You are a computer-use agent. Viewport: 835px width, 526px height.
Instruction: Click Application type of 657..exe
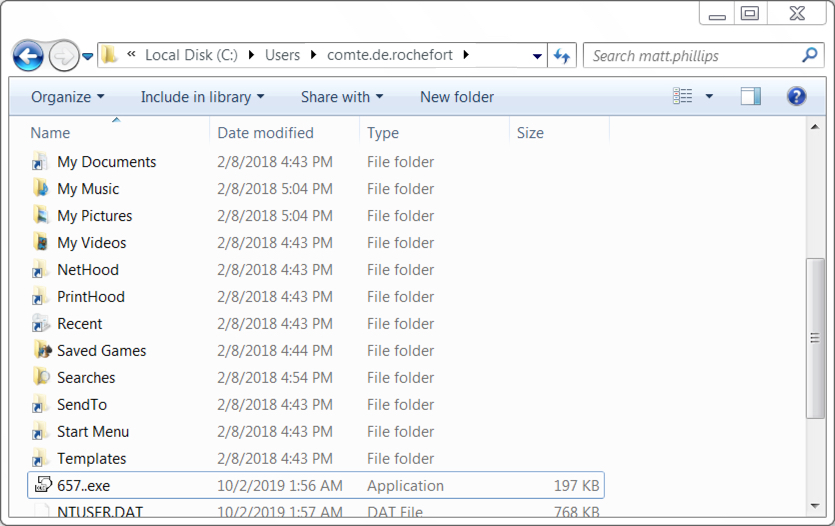[x=405, y=486]
